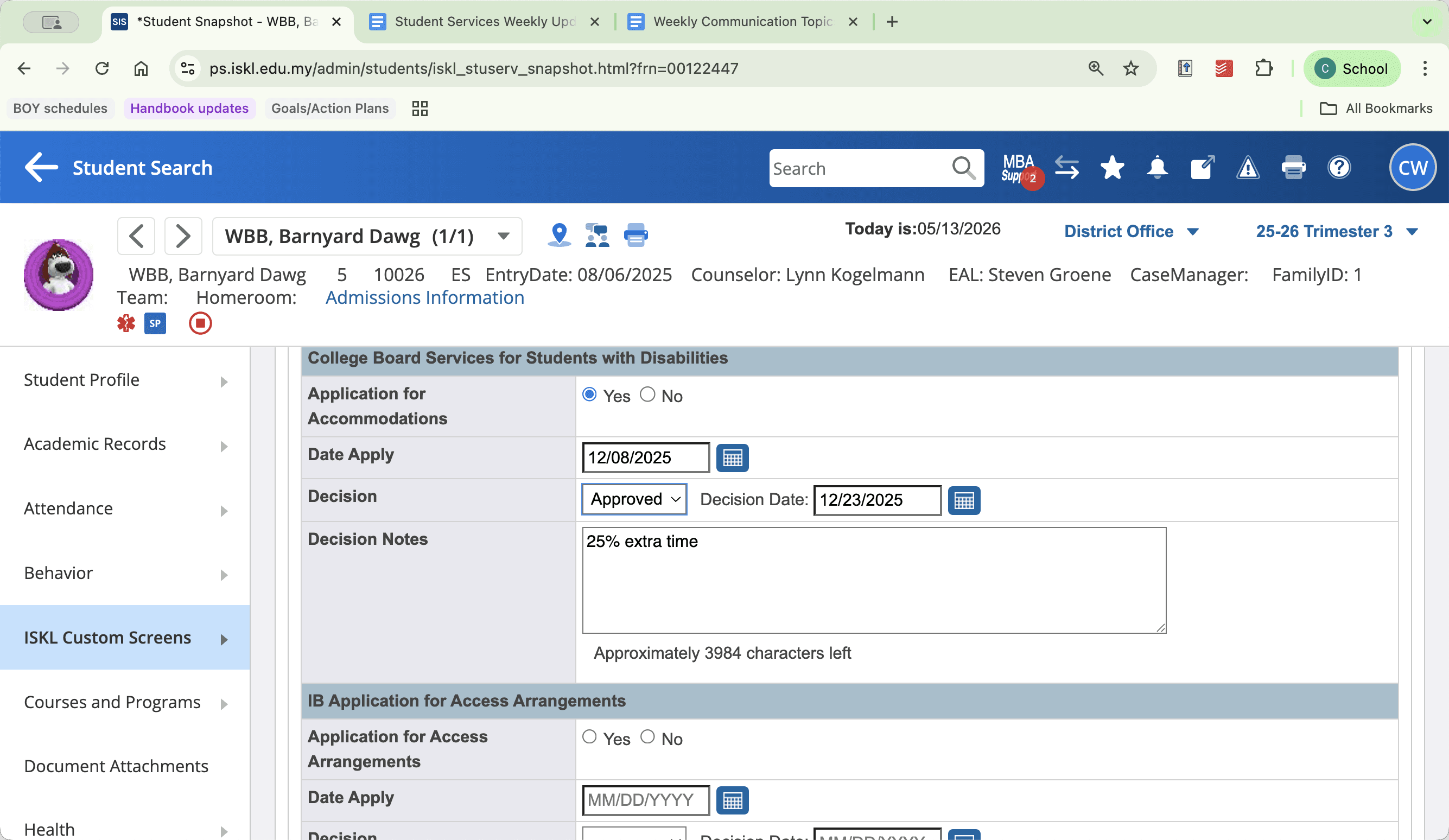
Task: Open the Approved decision dropdown
Action: (x=634, y=499)
